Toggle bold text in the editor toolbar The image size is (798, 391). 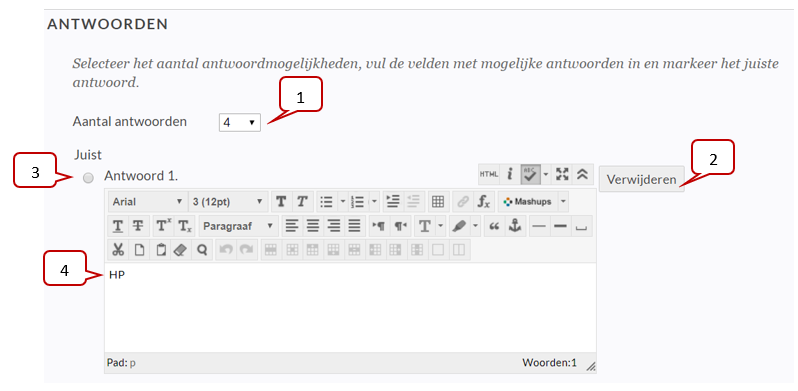tap(280, 202)
